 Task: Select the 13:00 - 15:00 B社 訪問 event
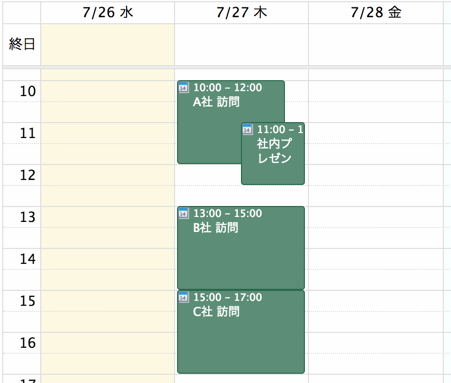point(241,248)
